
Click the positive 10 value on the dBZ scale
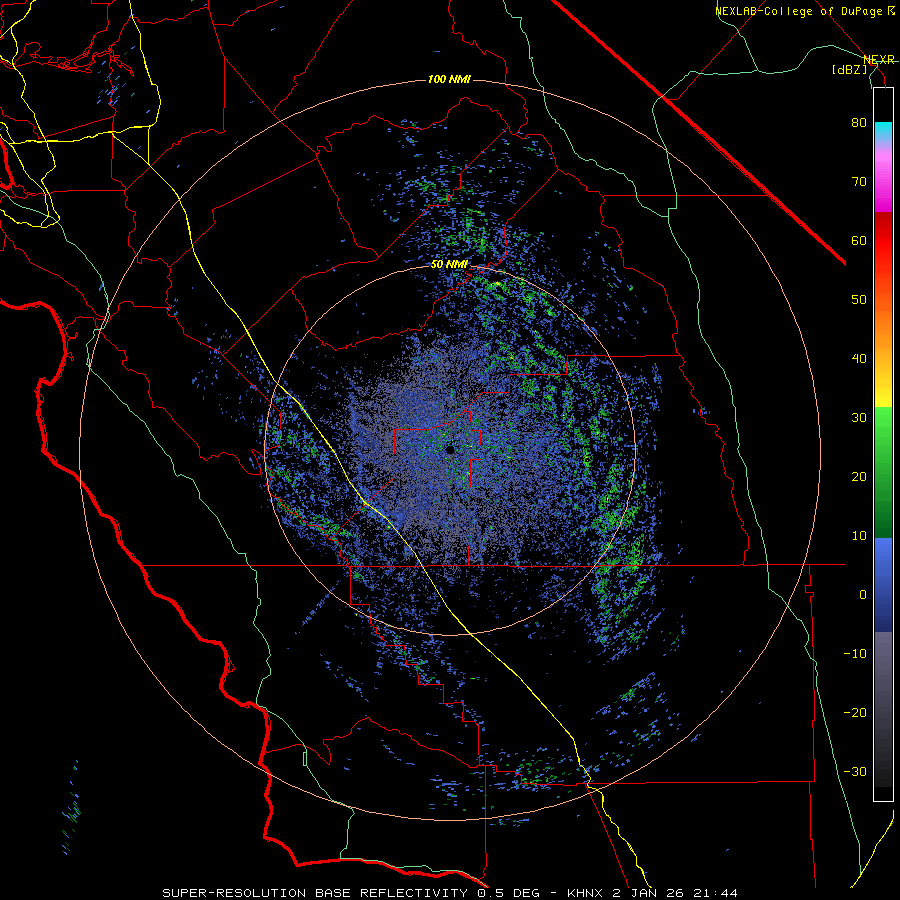[859, 536]
